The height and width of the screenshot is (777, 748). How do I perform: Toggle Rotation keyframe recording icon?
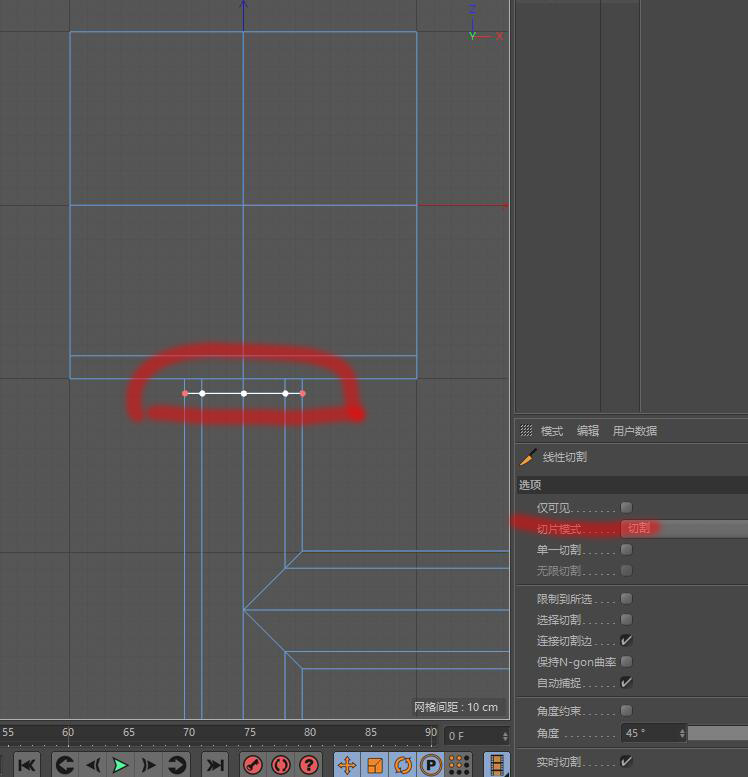point(403,765)
